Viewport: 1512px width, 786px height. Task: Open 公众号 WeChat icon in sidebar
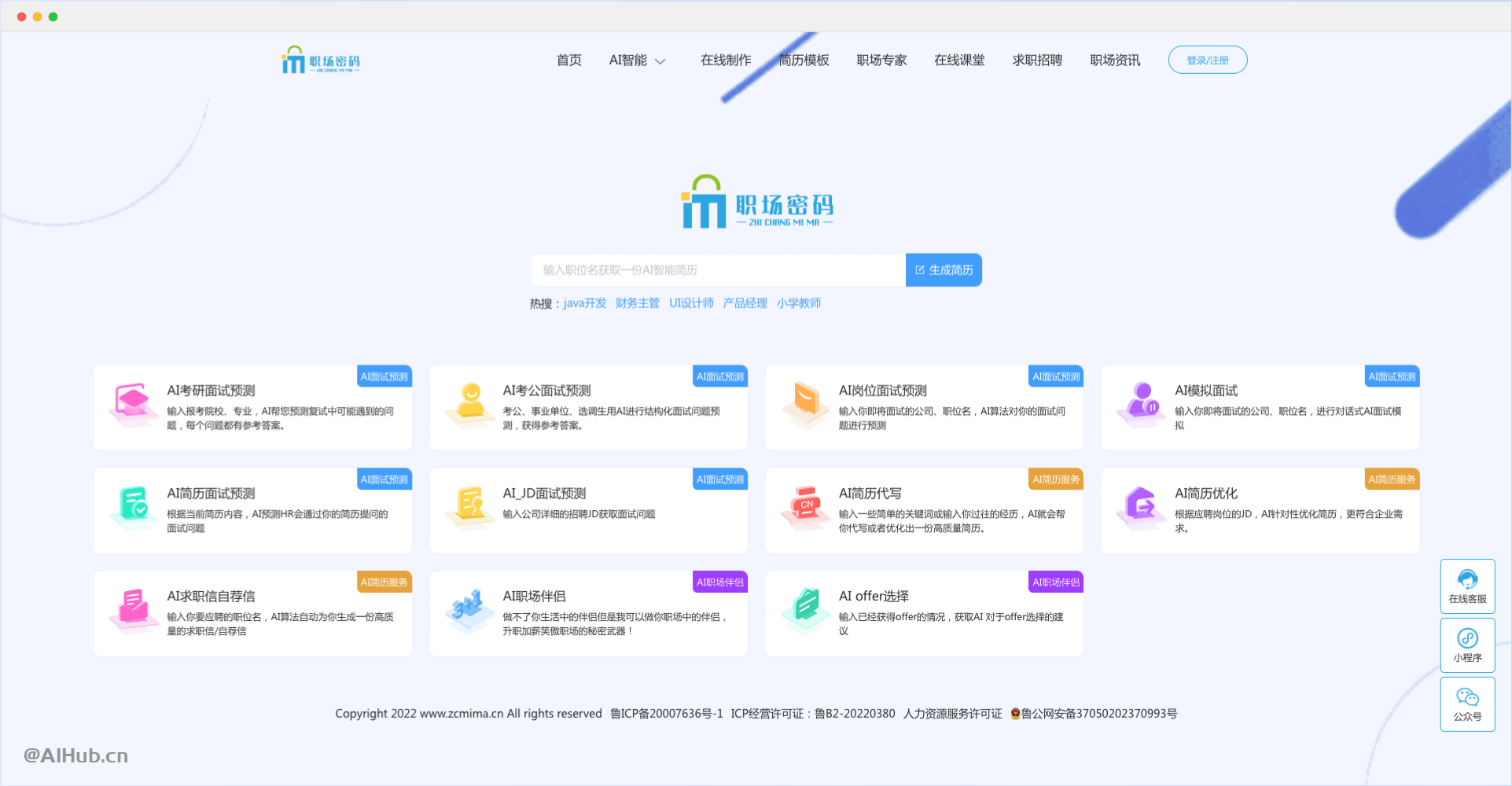click(x=1466, y=703)
